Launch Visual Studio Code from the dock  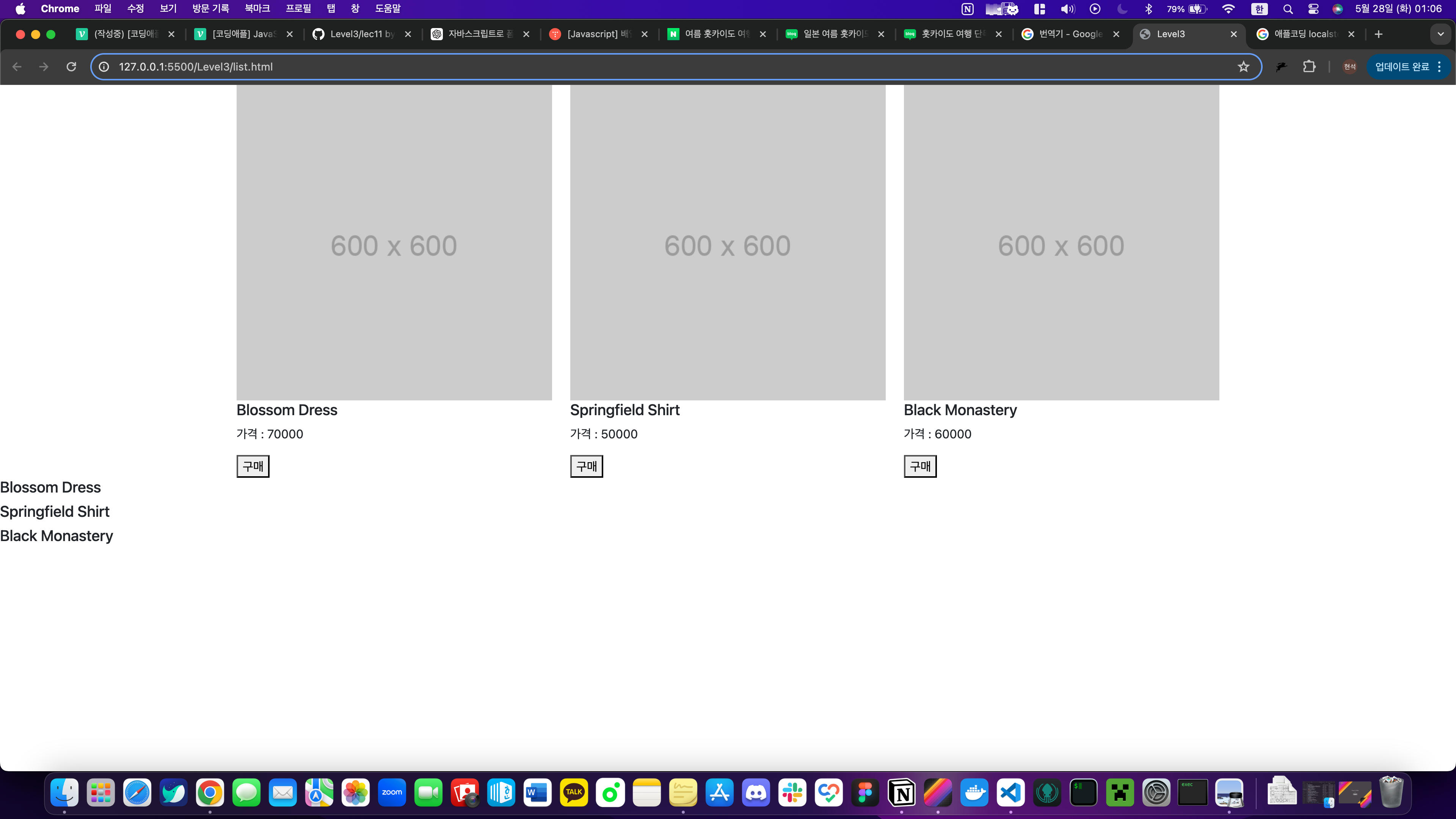[x=1010, y=792]
